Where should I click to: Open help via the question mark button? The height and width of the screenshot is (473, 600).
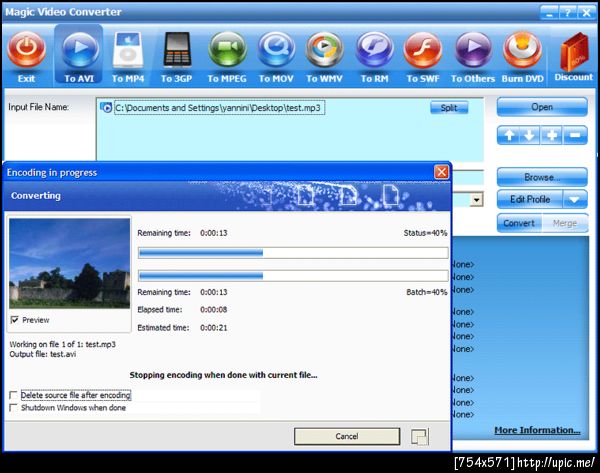pyautogui.click(x=567, y=13)
